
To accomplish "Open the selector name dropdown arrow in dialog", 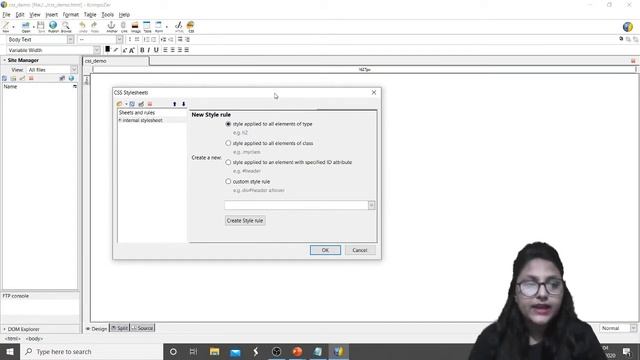I will pyautogui.click(x=371, y=205).
